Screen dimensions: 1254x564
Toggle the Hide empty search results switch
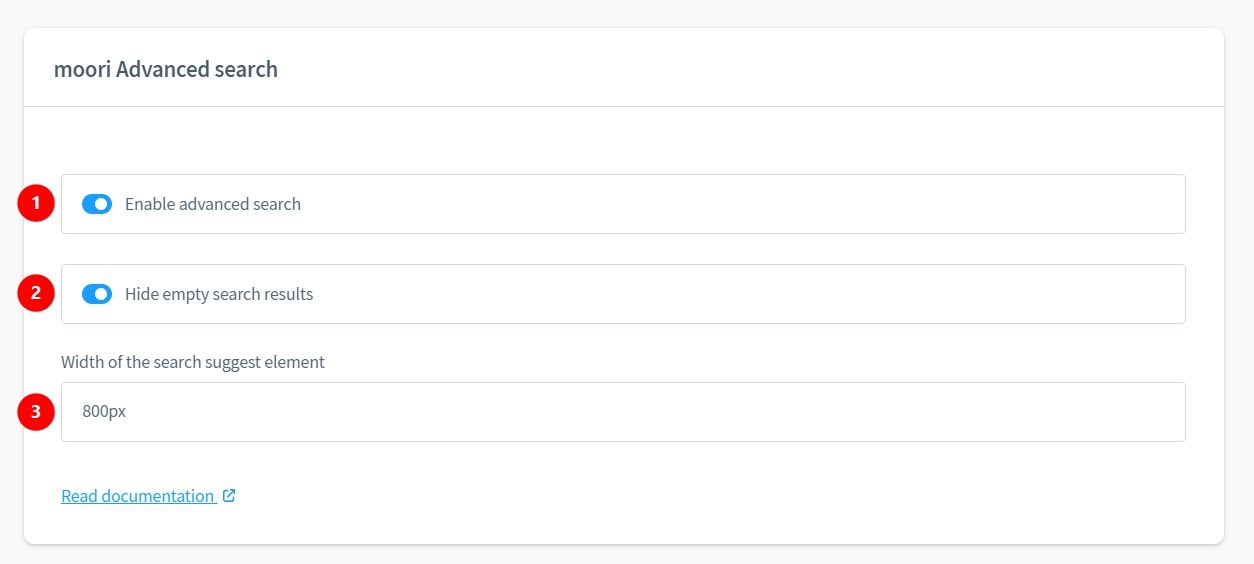pos(97,294)
